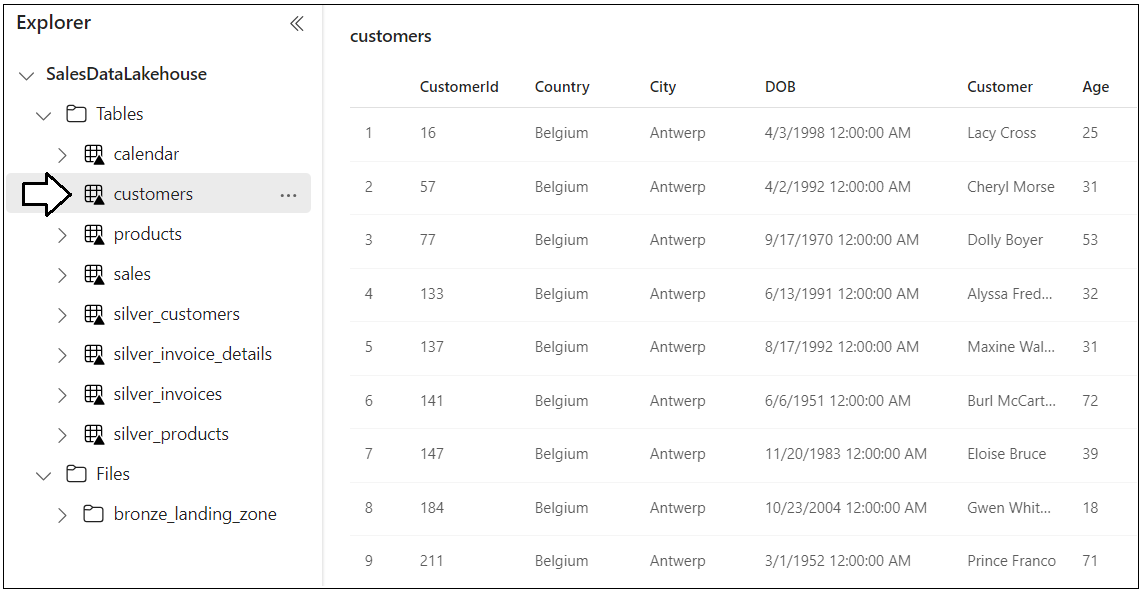Click the silver_invoices table icon

(x=93, y=394)
